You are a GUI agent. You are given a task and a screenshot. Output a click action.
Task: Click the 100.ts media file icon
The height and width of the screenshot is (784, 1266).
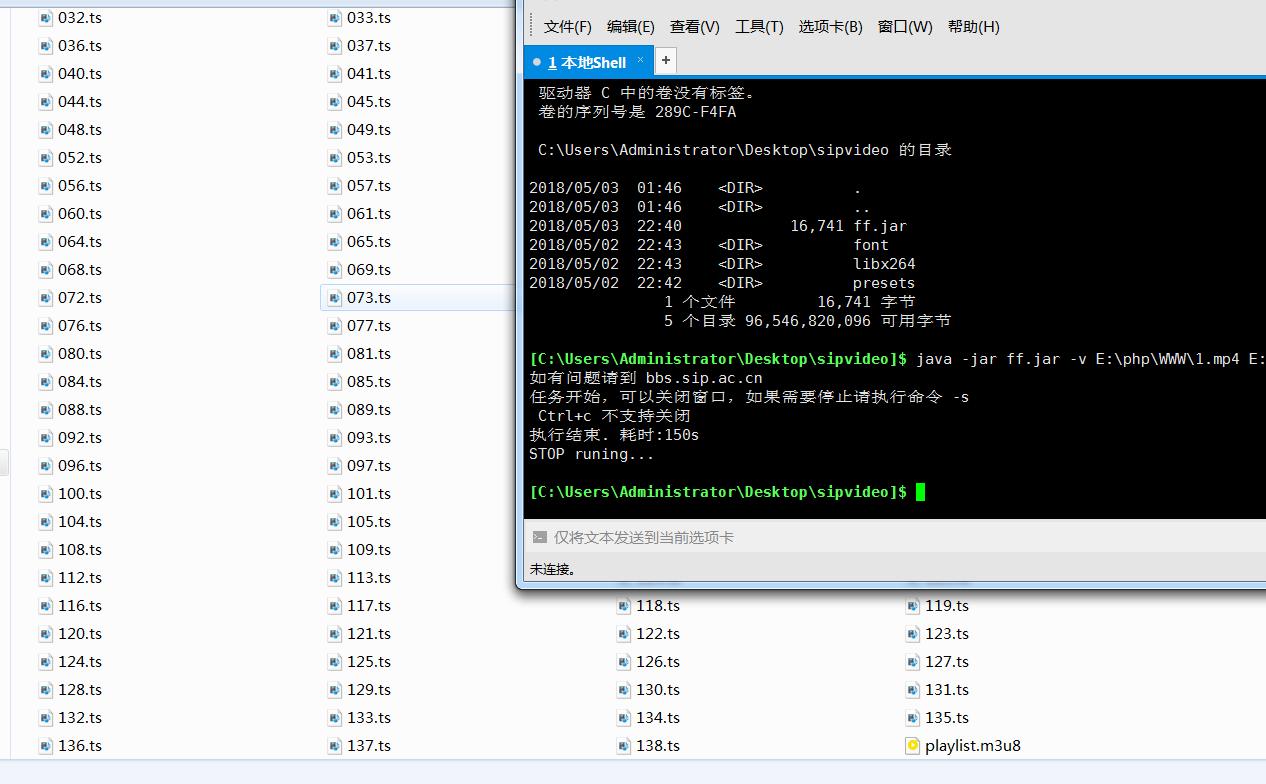[44, 493]
